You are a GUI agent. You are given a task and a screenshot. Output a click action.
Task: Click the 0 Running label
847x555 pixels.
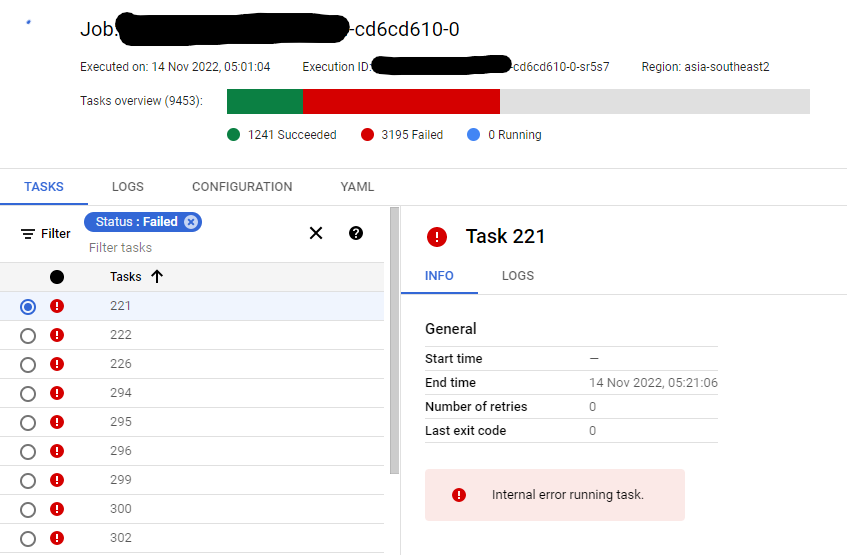coord(515,135)
